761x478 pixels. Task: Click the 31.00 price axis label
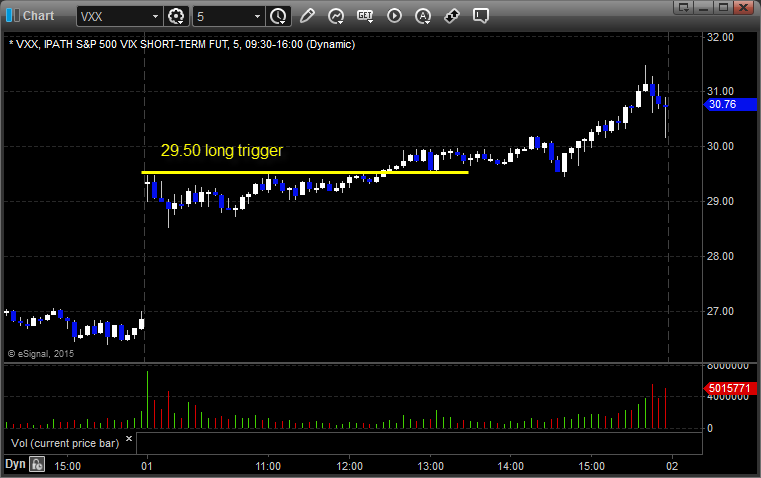[x=720, y=91]
